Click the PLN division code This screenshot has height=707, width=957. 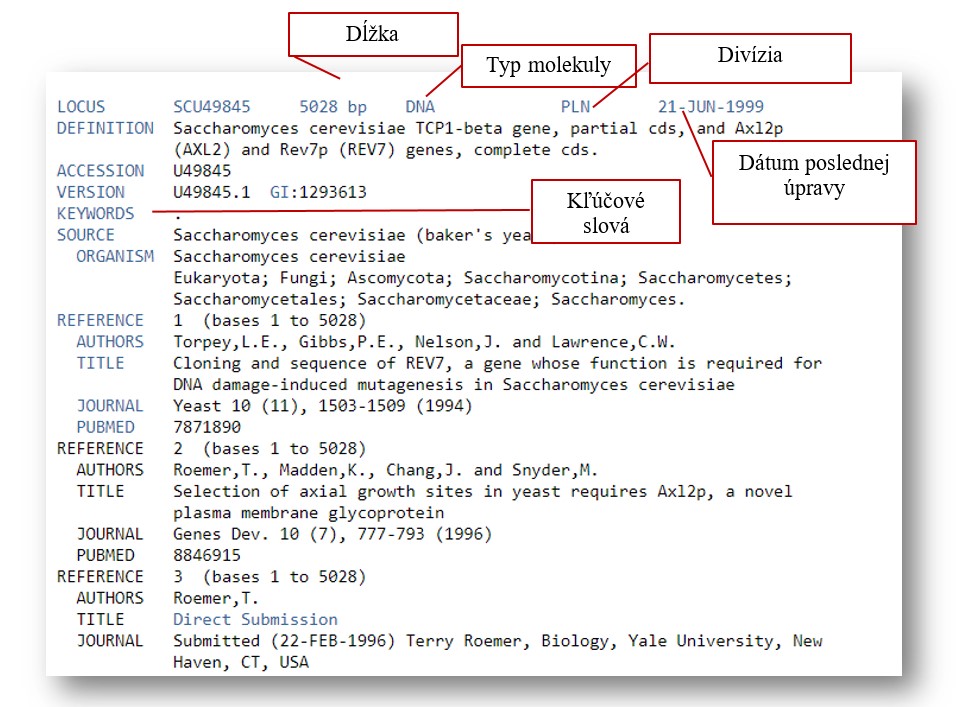(x=576, y=107)
